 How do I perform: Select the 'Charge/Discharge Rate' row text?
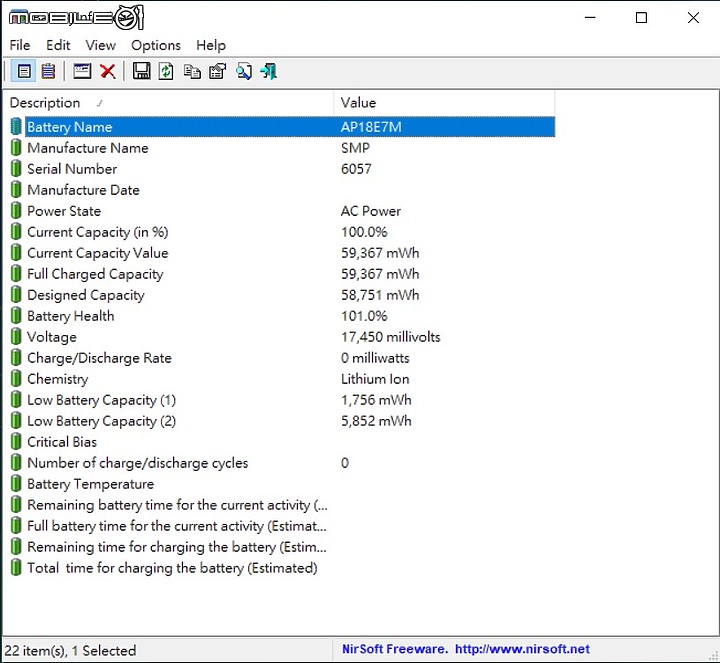(x=99, y=358)
